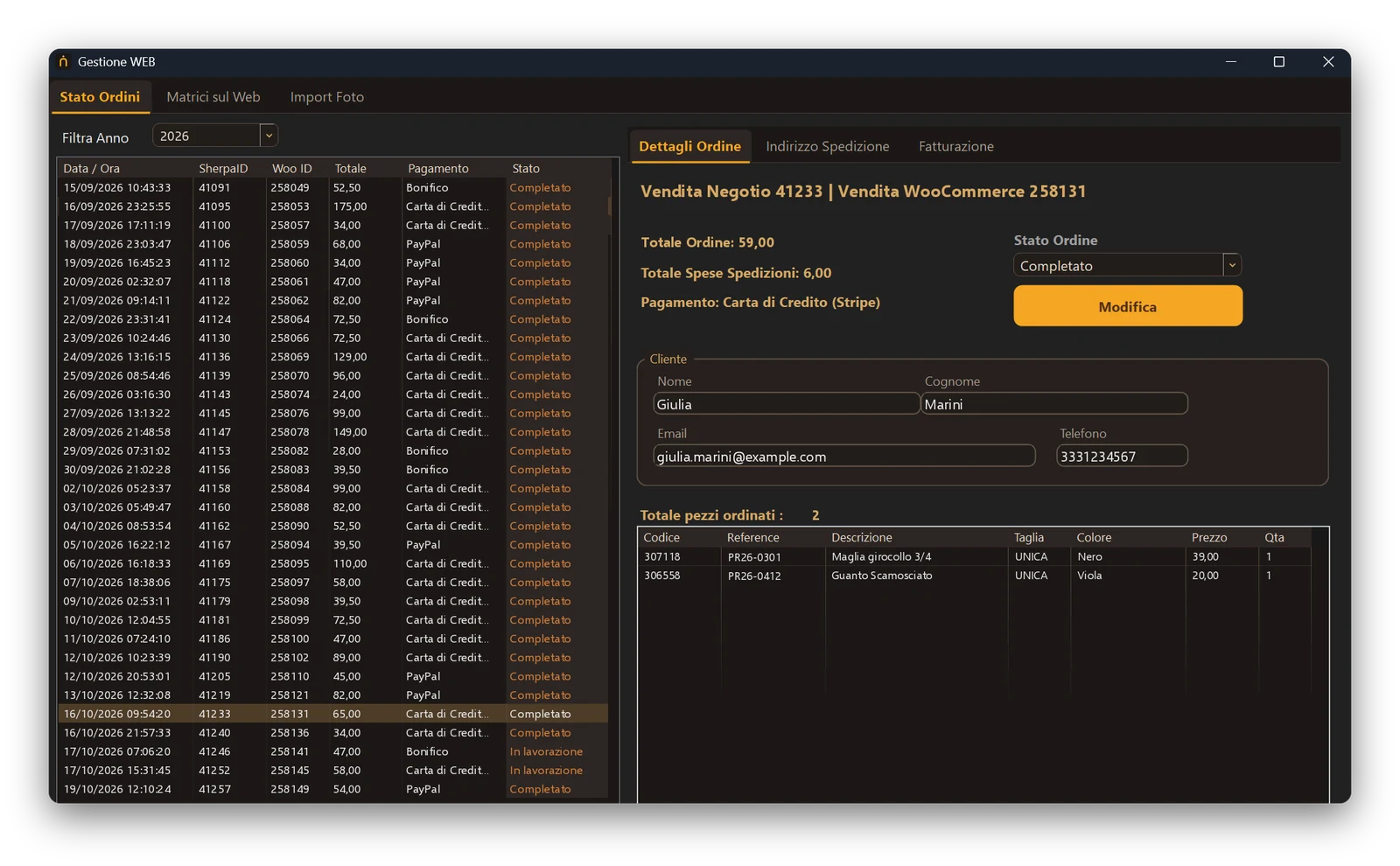
Task: Click the Cognome field containing Marini
Action: [1054, 404]
